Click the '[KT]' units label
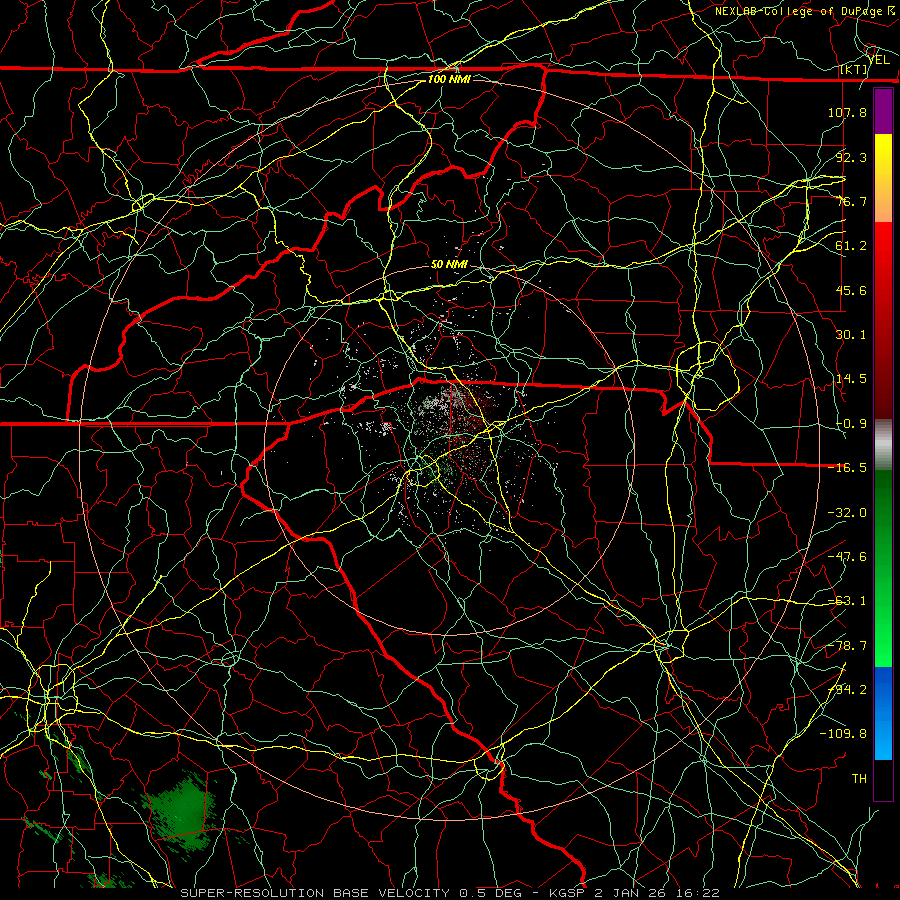The width and height of the screenshot is (900, 900). tap(854, 70)
